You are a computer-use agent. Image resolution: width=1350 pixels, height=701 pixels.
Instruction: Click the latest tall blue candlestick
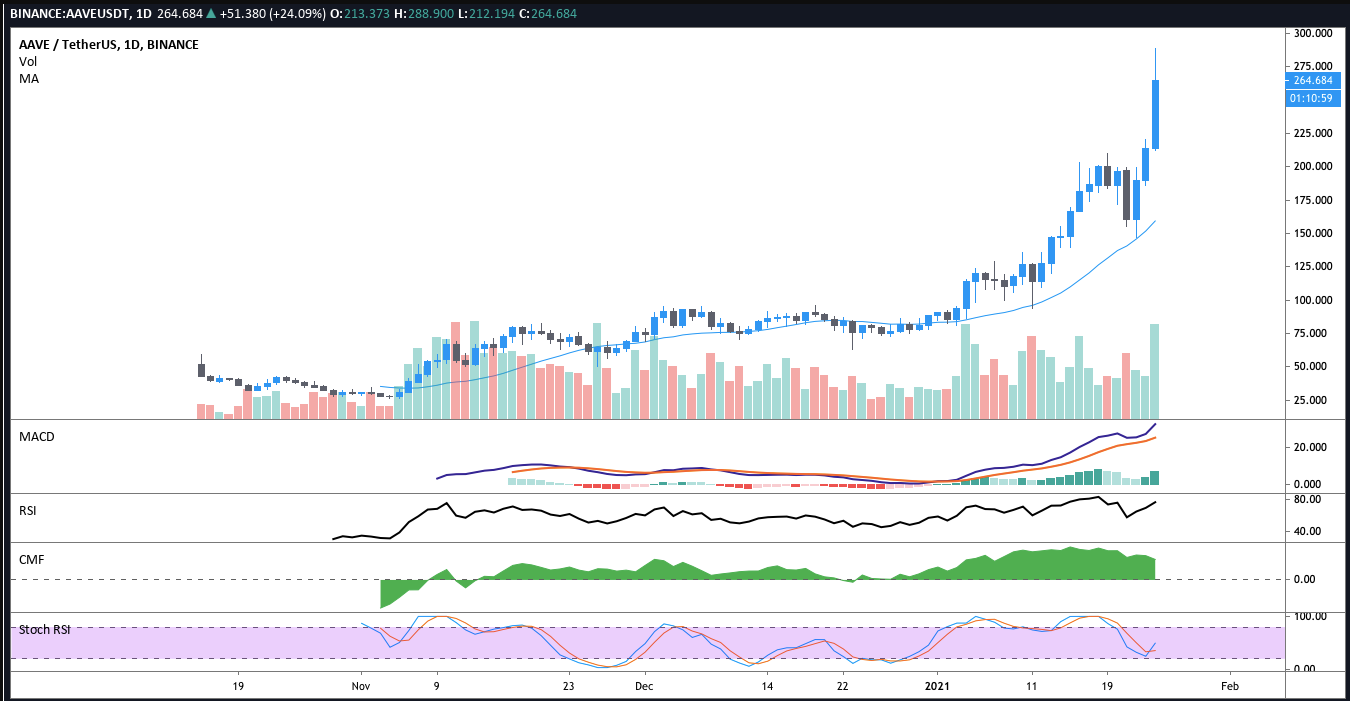1155,114
